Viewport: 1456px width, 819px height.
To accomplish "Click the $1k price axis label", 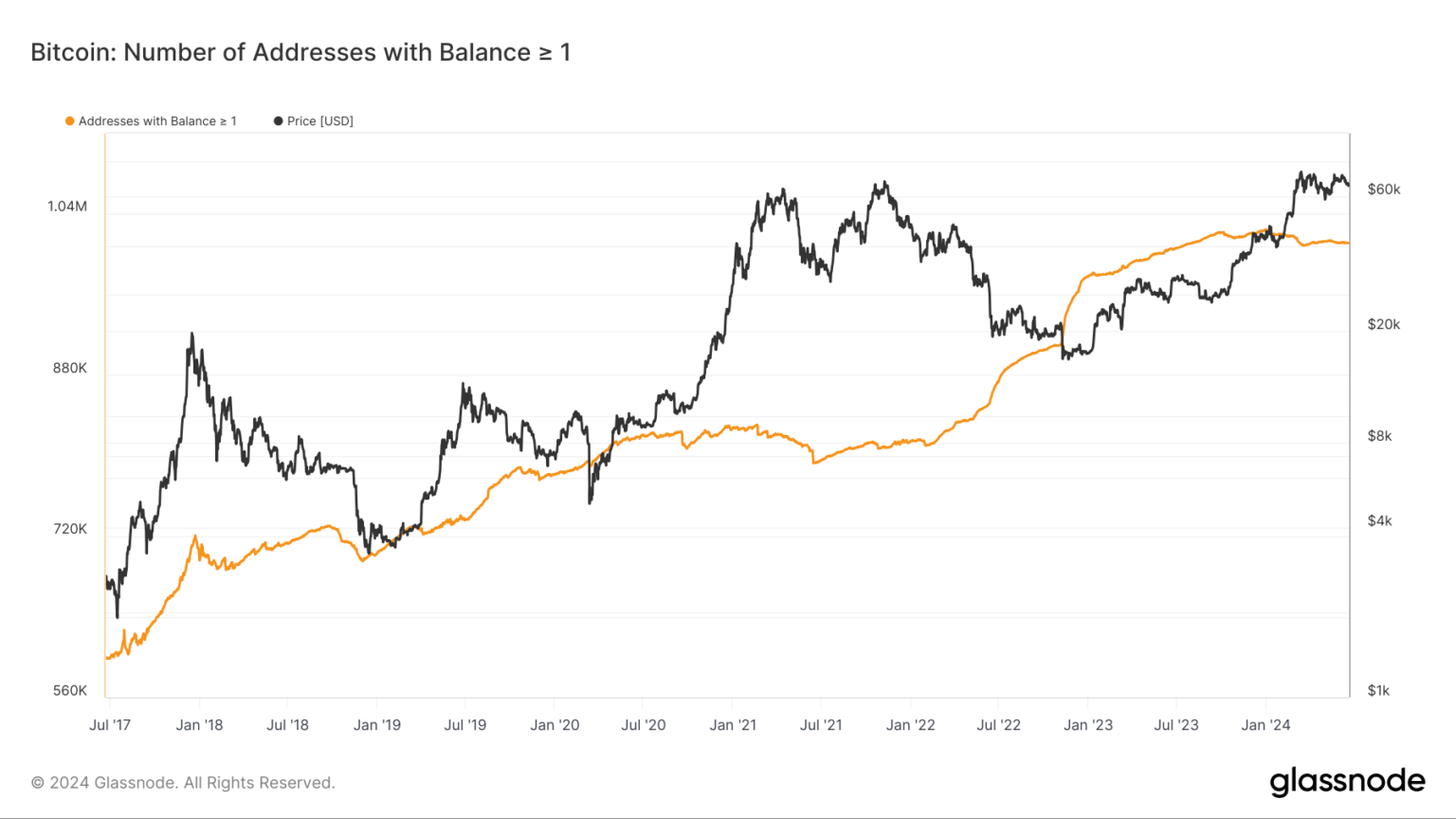I will tap(1378, 690).
